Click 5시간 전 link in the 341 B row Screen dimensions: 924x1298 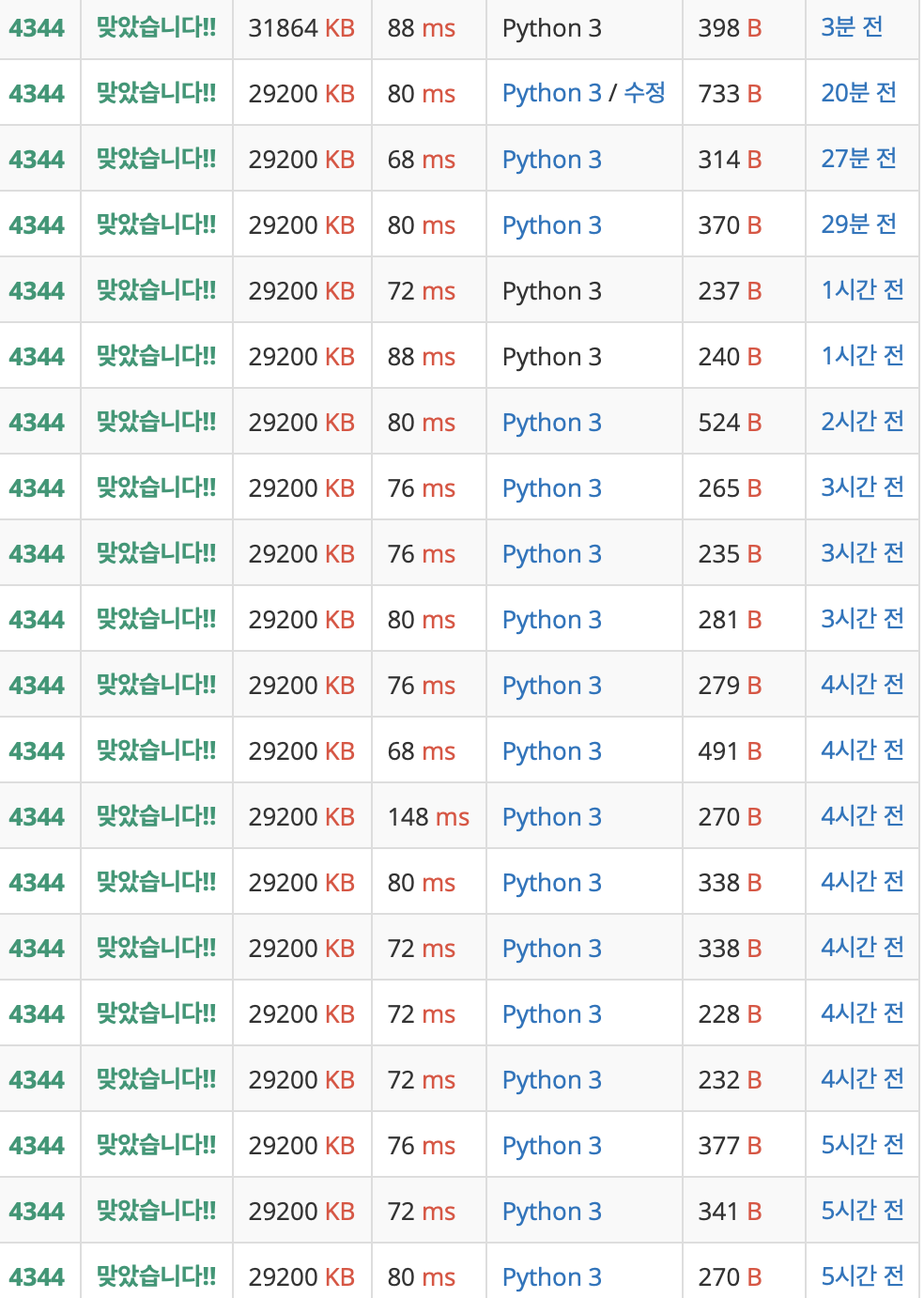862,1211
